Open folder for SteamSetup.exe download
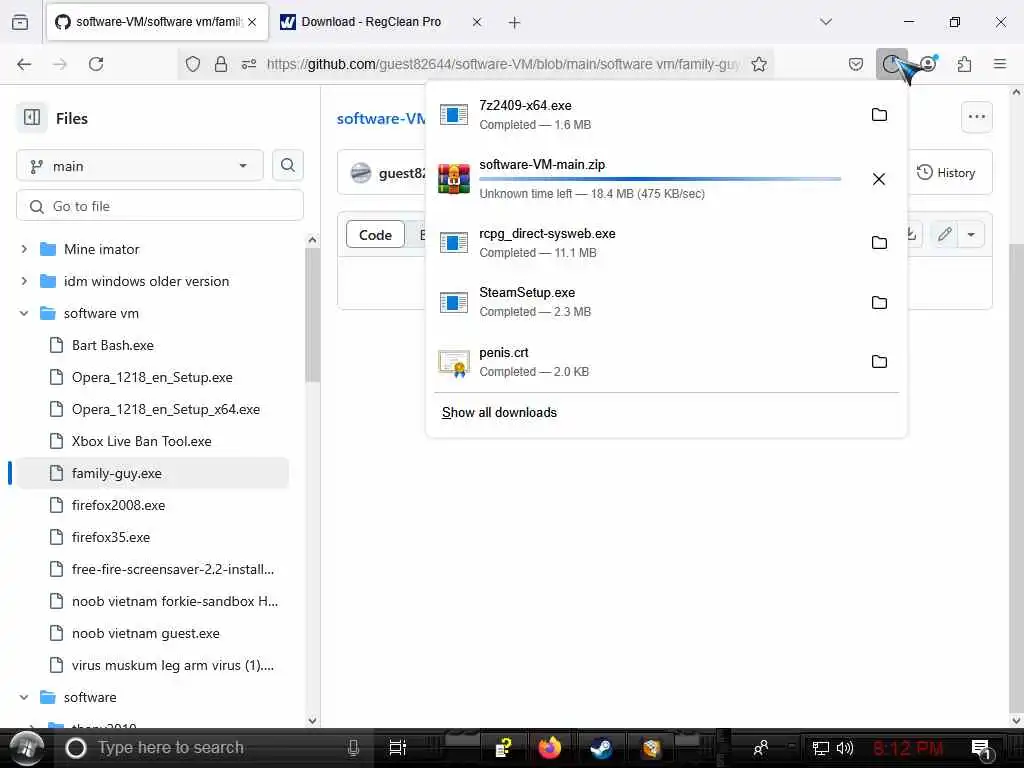This screenshot has height=768, width=1024. coord(879,302)
